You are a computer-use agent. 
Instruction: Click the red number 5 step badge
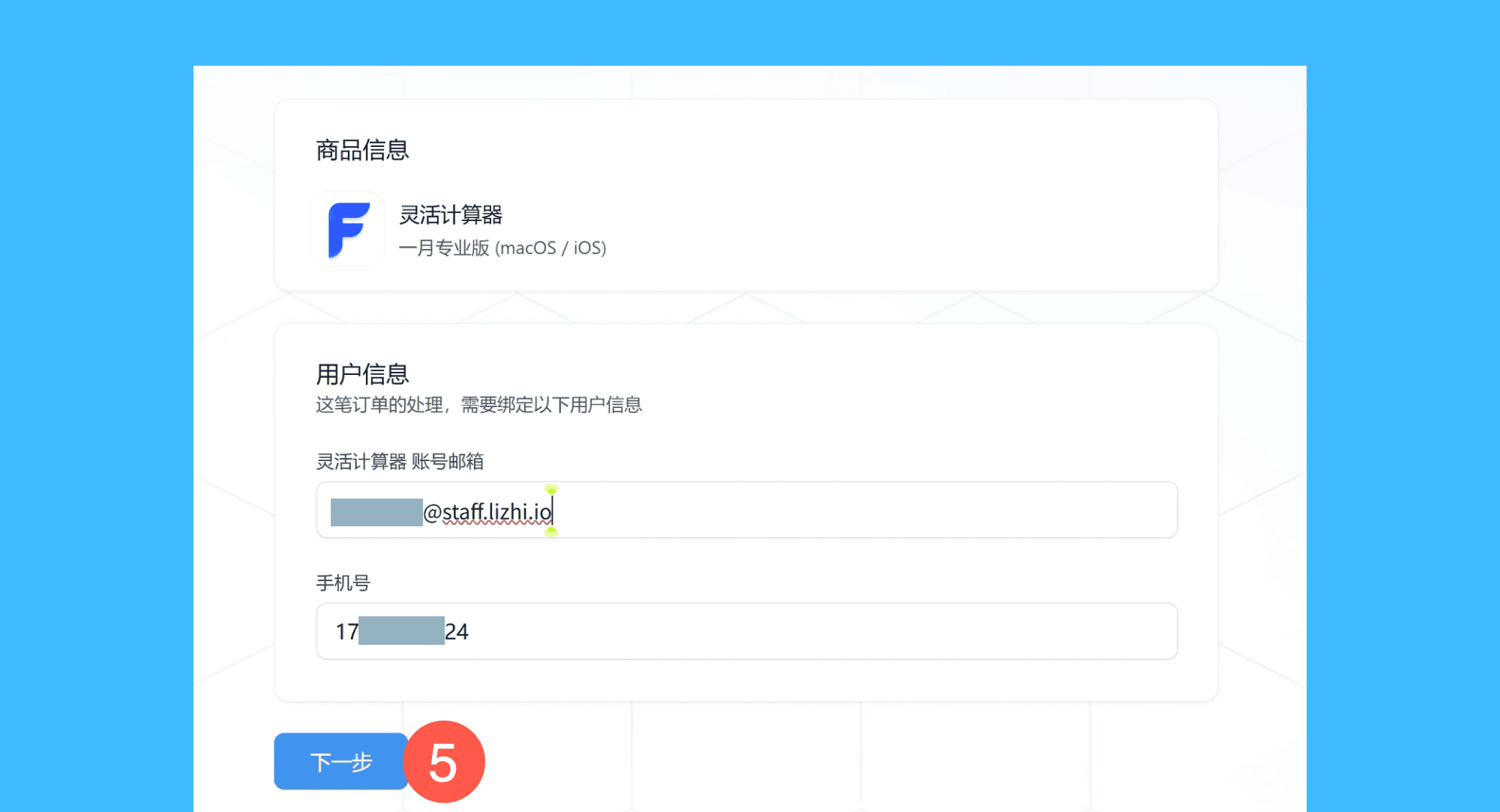point(444,762)
